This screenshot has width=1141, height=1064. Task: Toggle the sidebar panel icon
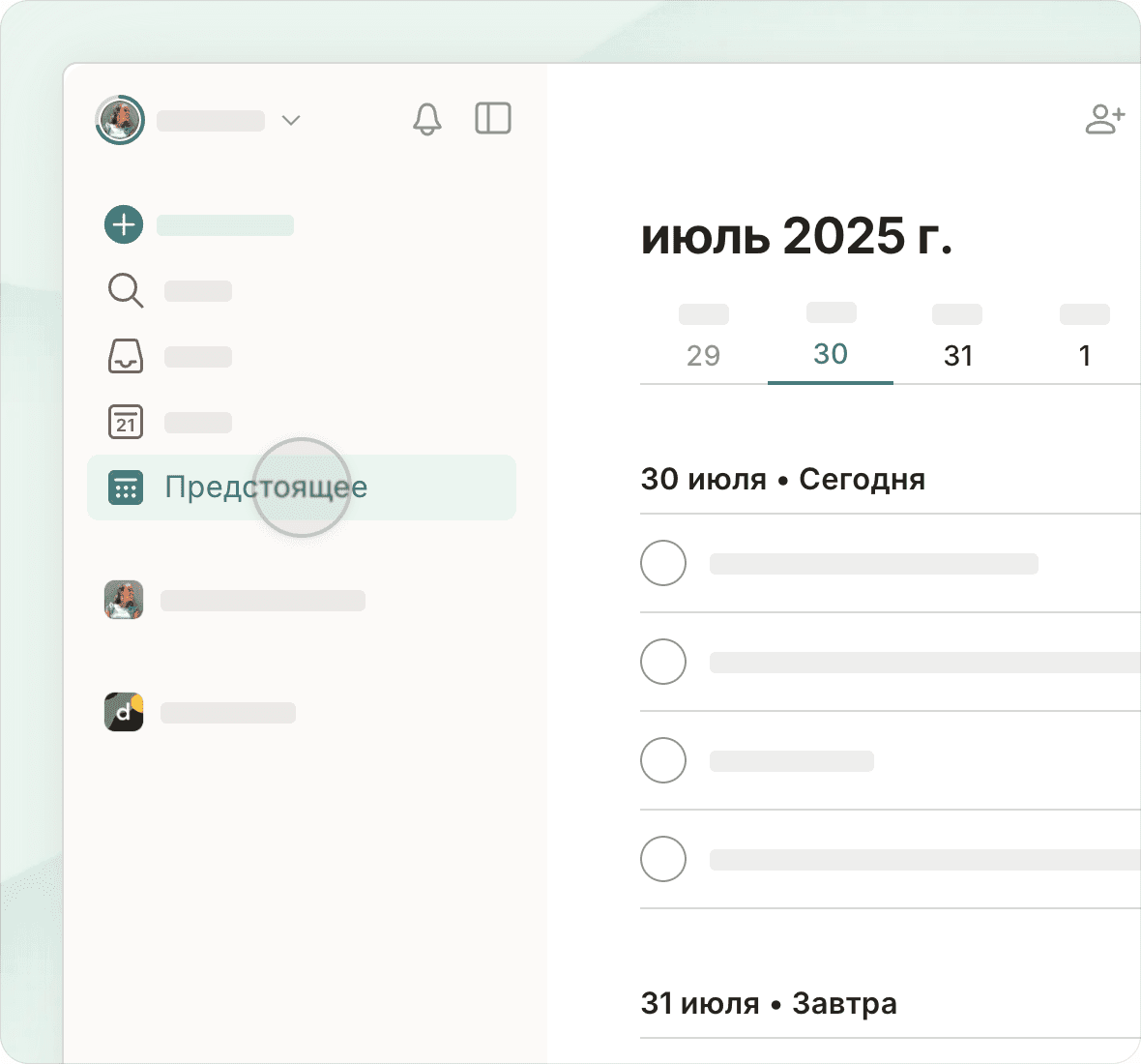click(493, 119)
